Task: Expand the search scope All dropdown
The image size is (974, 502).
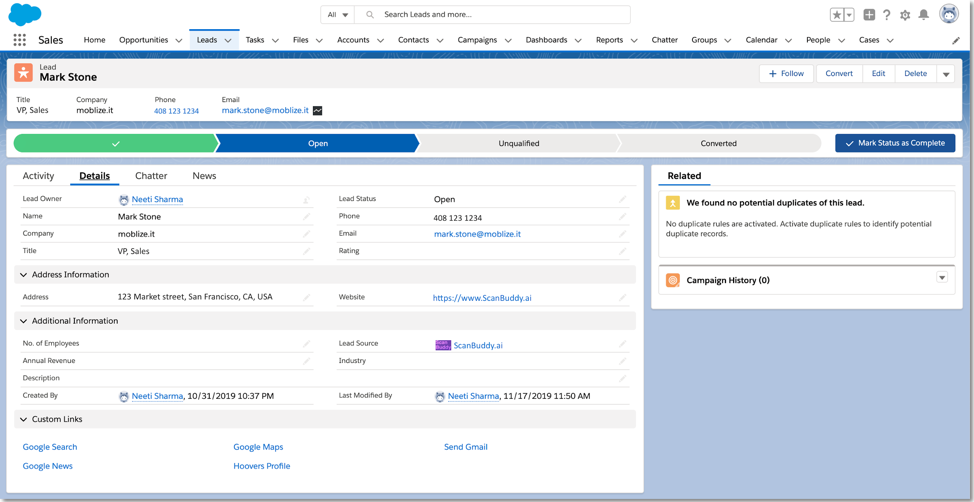Action: pyautogui.click(x=338, y=15)
